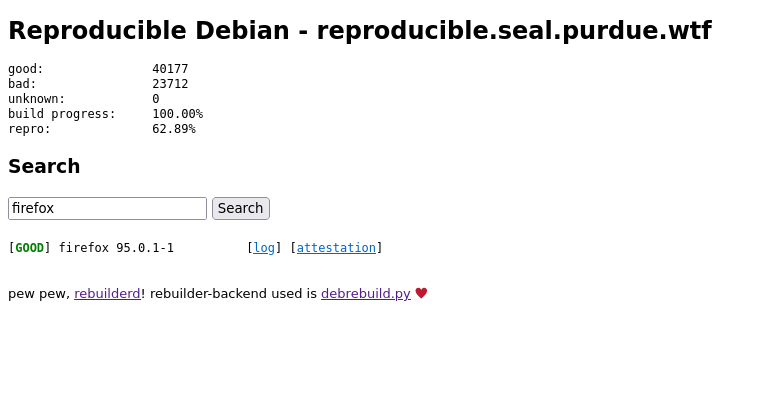Image resolution: width=766 pixels, height=418 pixels.
Task: Click the bad count value 23712
Action: 170,84
